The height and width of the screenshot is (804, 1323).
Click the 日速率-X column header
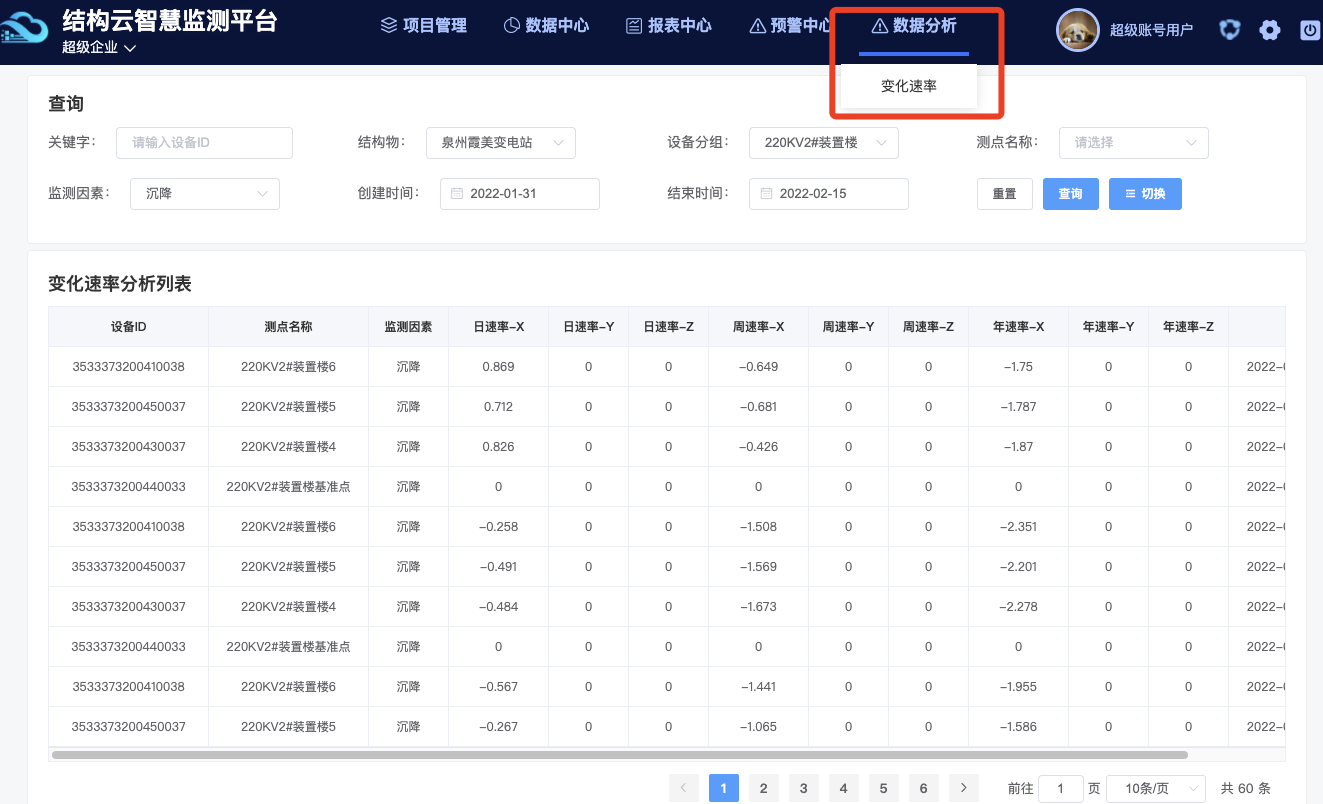498,327
